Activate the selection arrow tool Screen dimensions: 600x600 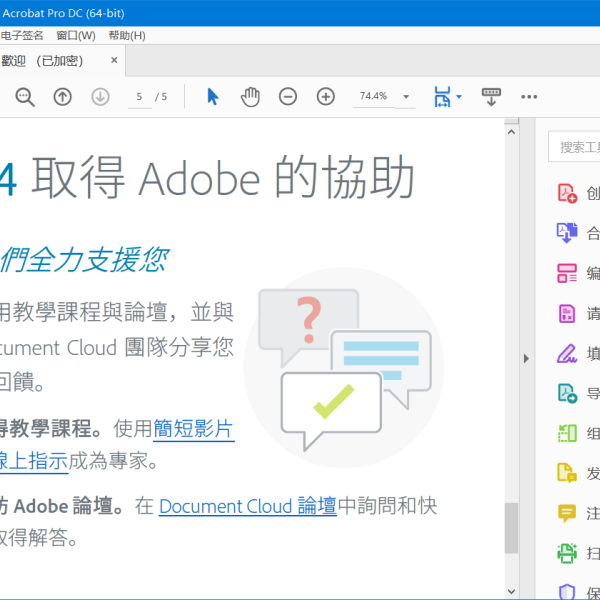[x=212, y=96]
